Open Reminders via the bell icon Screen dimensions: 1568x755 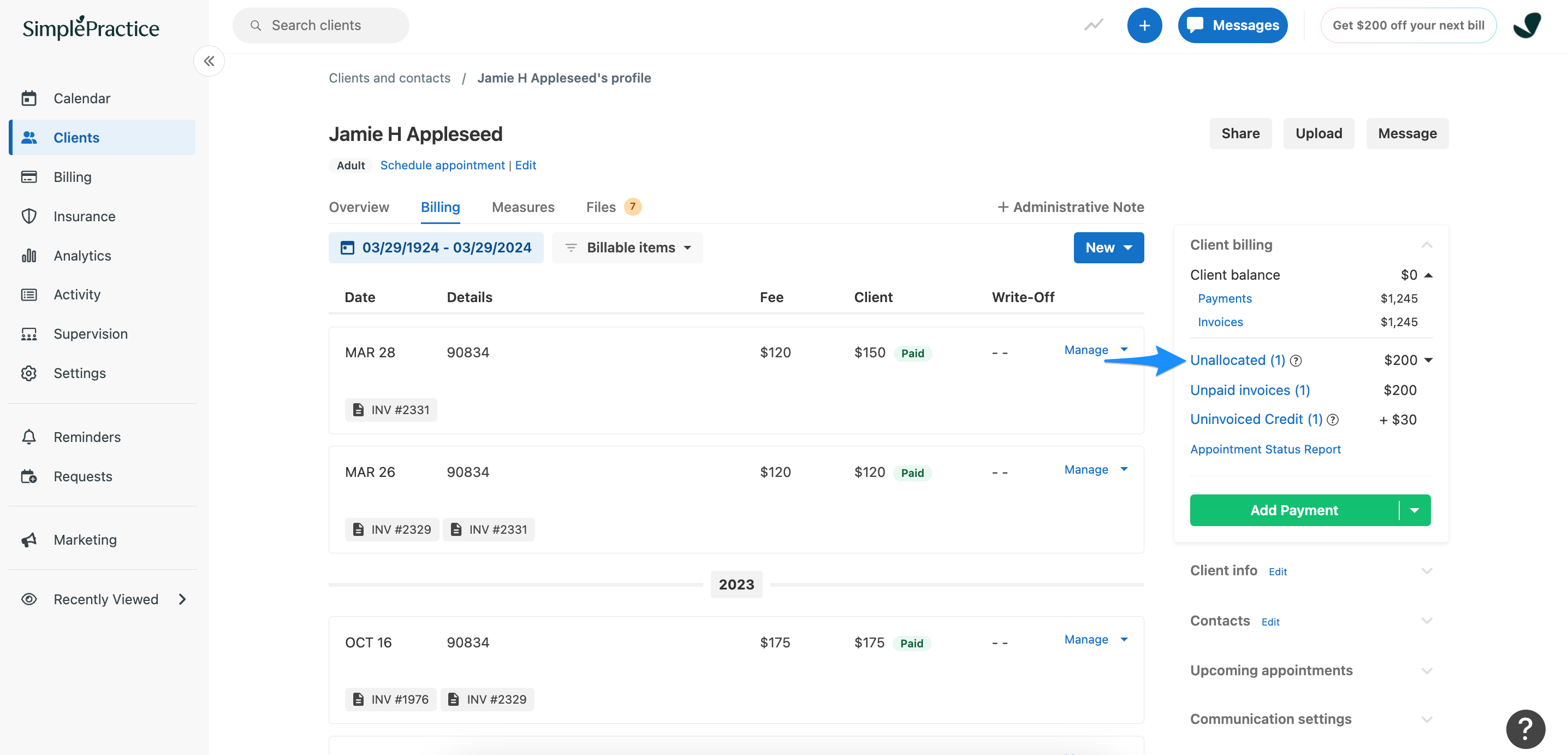[29, 437]
